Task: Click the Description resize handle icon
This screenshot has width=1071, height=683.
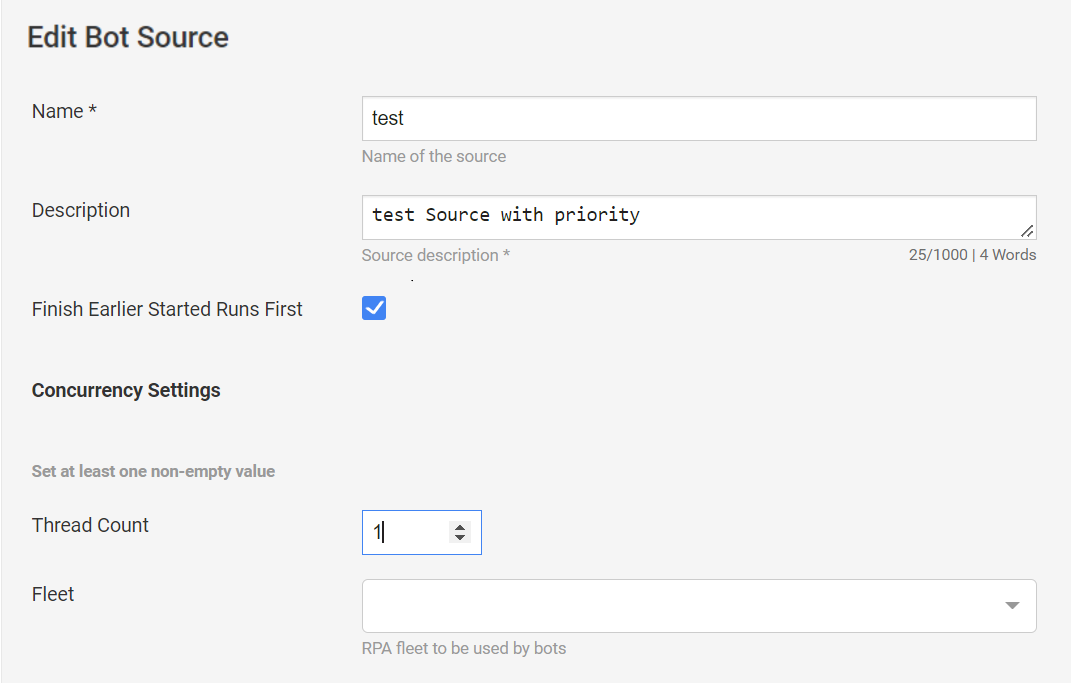Action: pyautogui.click(x=1027, y=231)
